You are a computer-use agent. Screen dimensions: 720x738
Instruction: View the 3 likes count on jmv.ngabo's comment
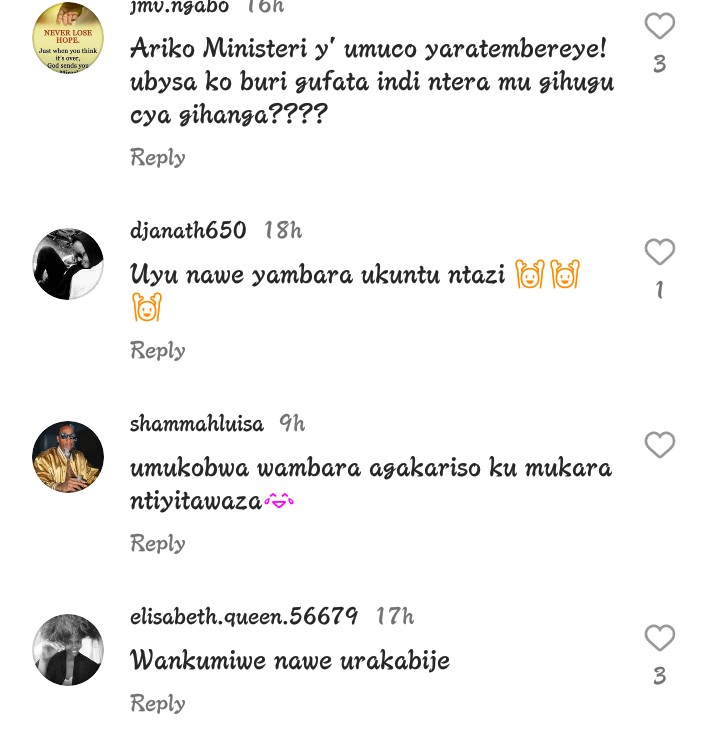pos(659,64)
